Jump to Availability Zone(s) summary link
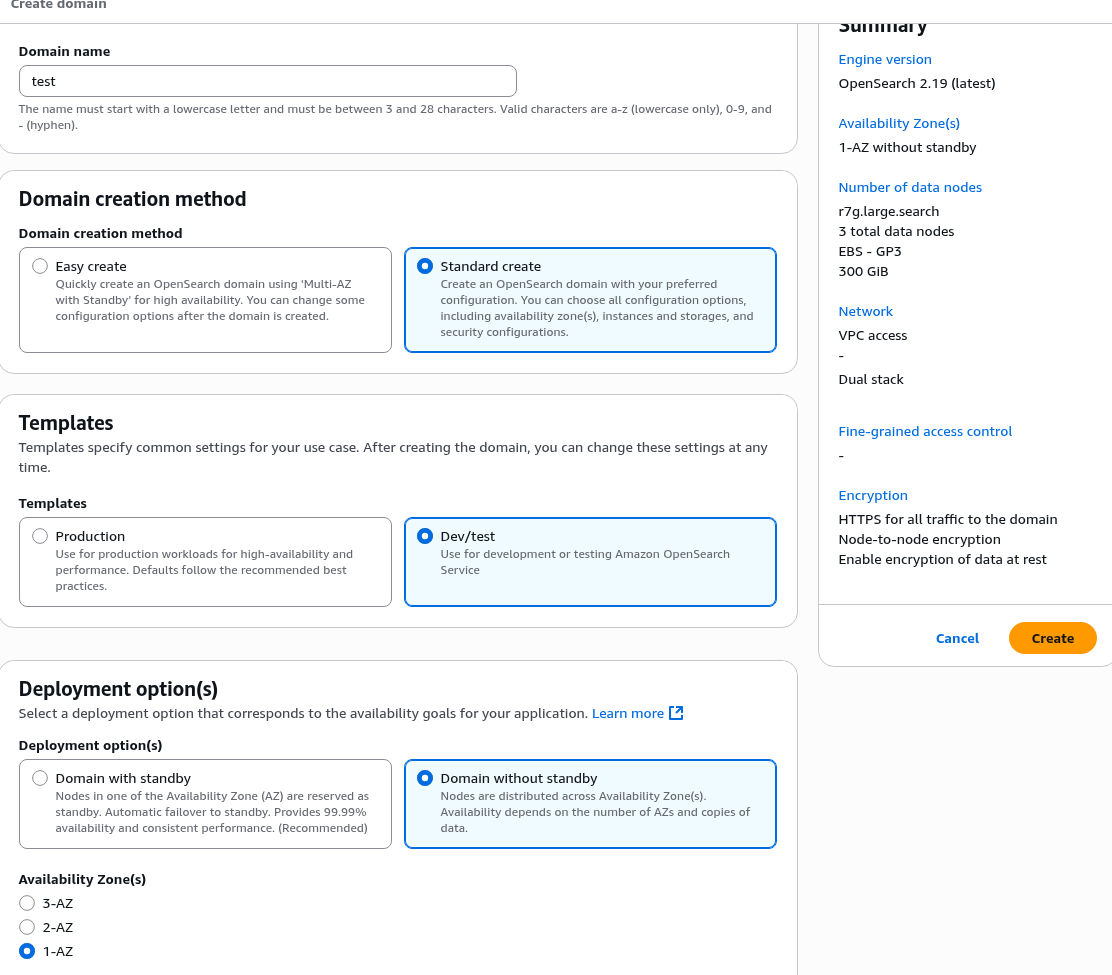1112x975 pixels. (899, 123)
